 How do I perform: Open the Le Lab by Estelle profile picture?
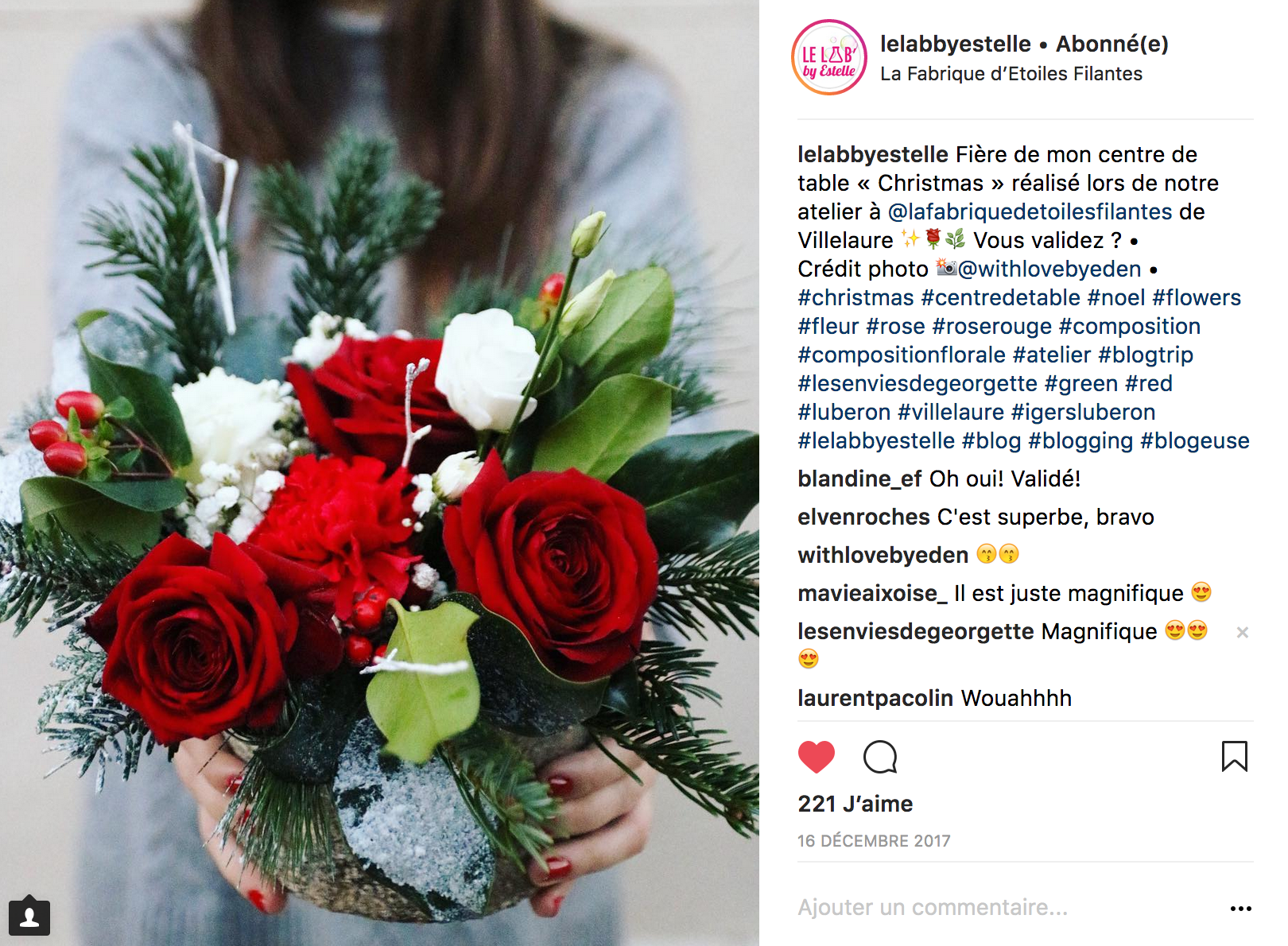click(829, 57)
